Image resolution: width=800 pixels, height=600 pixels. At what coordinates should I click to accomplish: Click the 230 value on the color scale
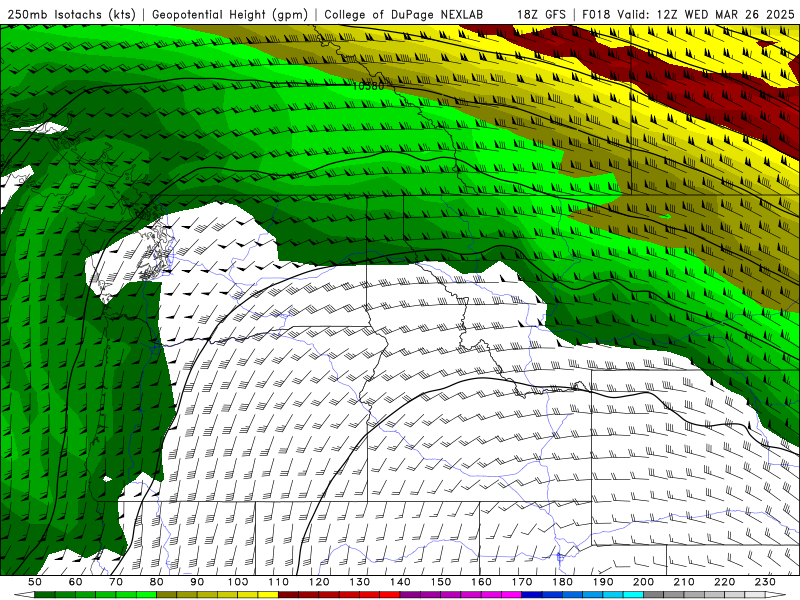[x=765, y=582]
